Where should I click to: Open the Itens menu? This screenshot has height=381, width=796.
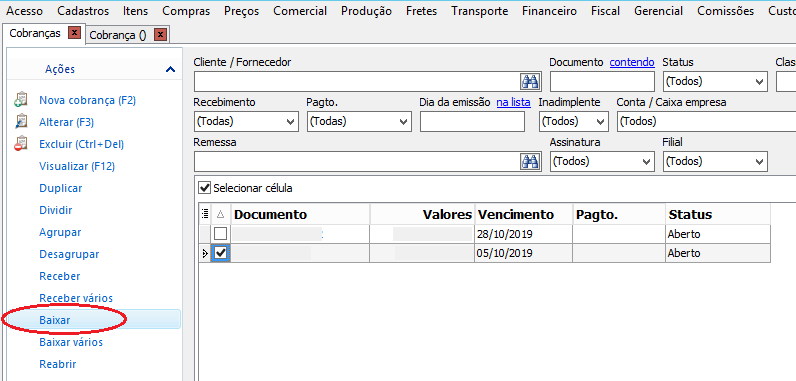click(136, 11)
